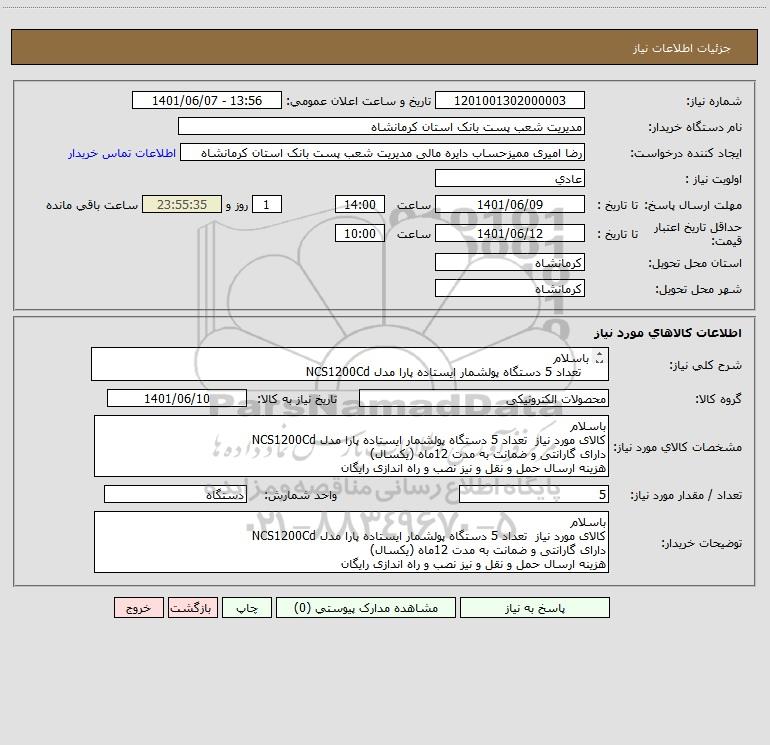Click the heading جزئیات اطلاعات نیاز
This screenshot has height=745, width=770.
[682, 48]
